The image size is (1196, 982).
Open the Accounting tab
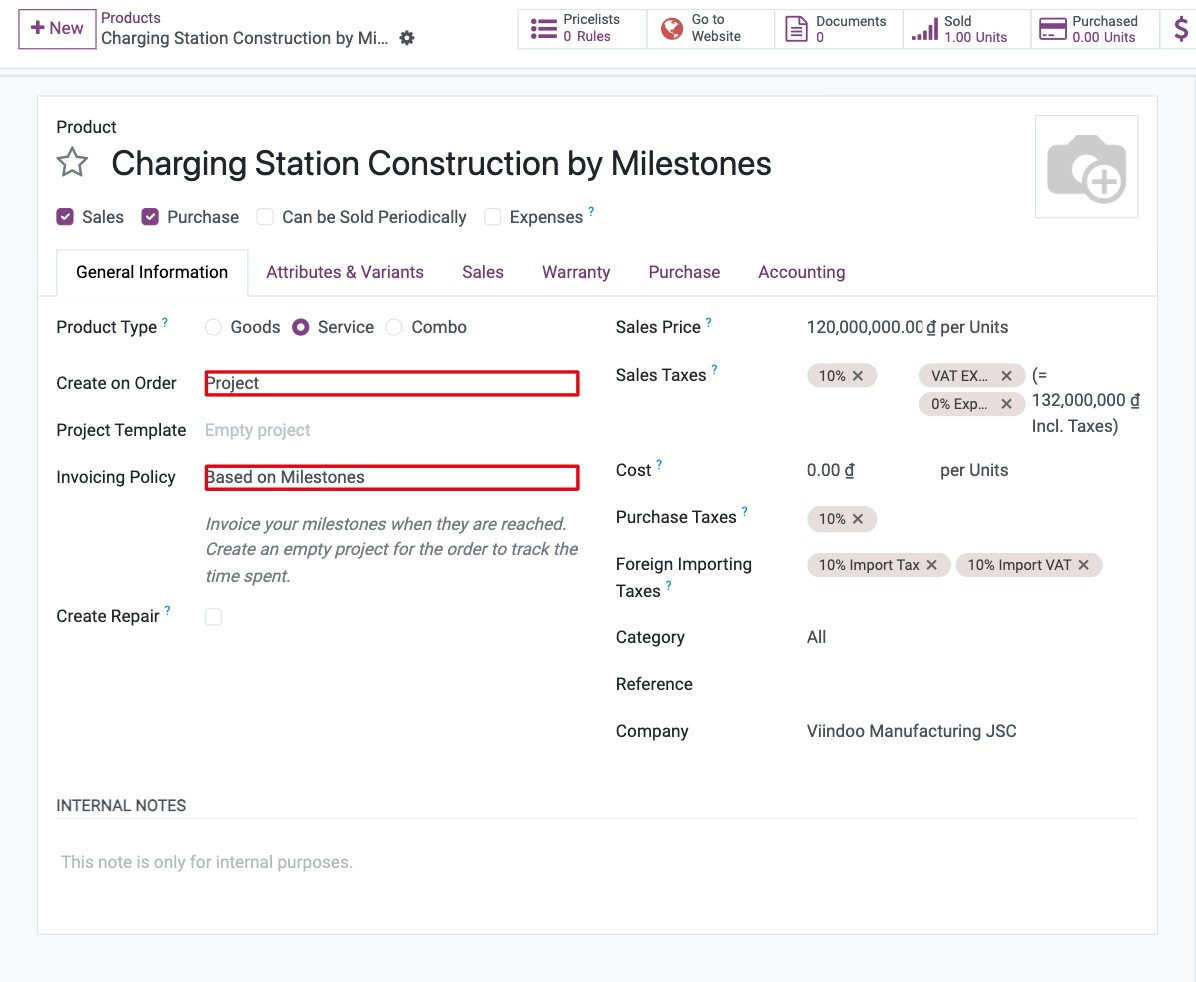(x=802, y=272)
